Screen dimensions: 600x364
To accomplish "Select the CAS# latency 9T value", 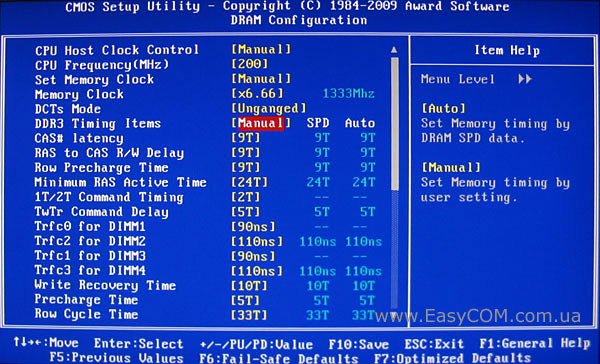I will [246, 138].
